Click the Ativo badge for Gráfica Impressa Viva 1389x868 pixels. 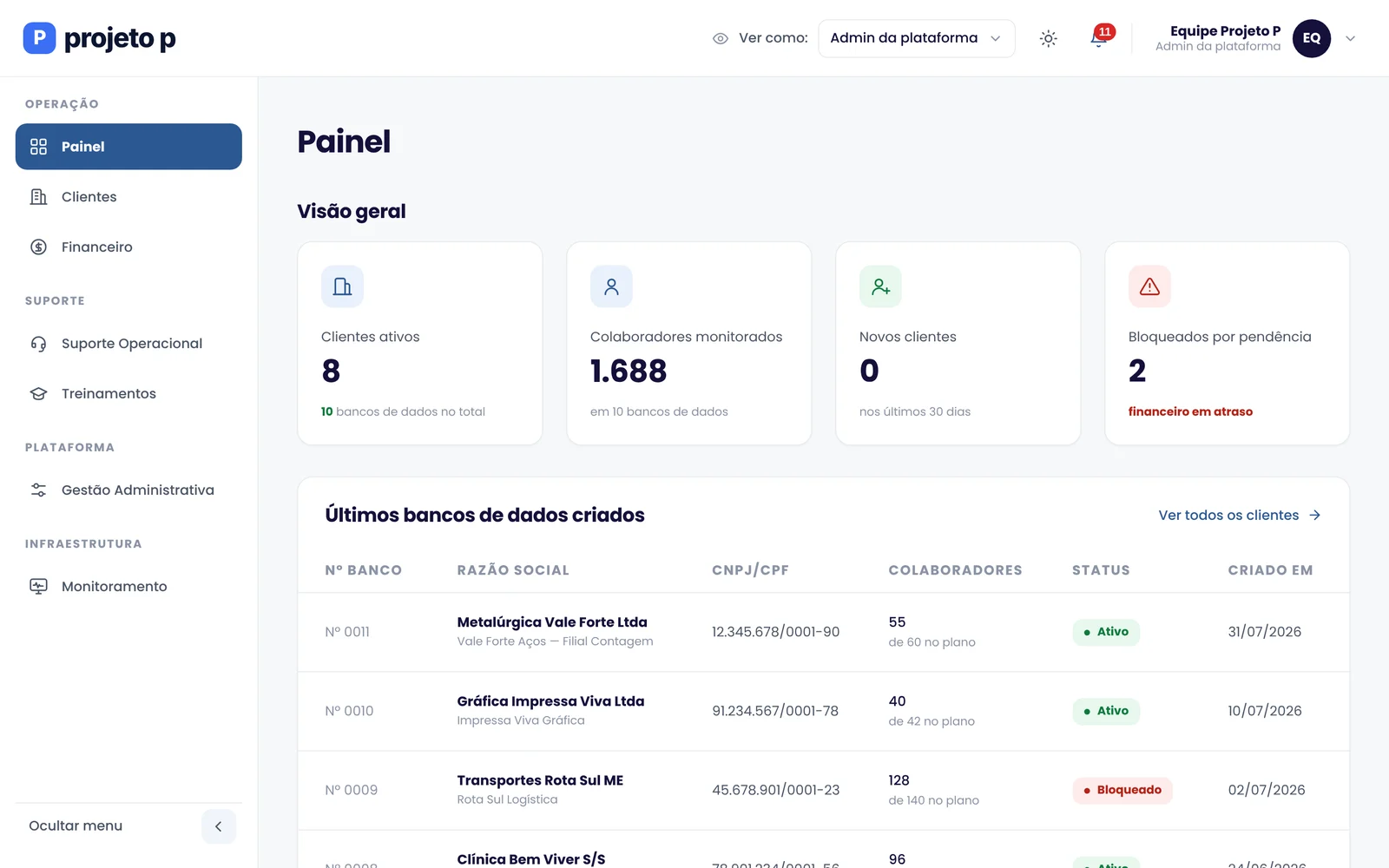coord(1106,711)
